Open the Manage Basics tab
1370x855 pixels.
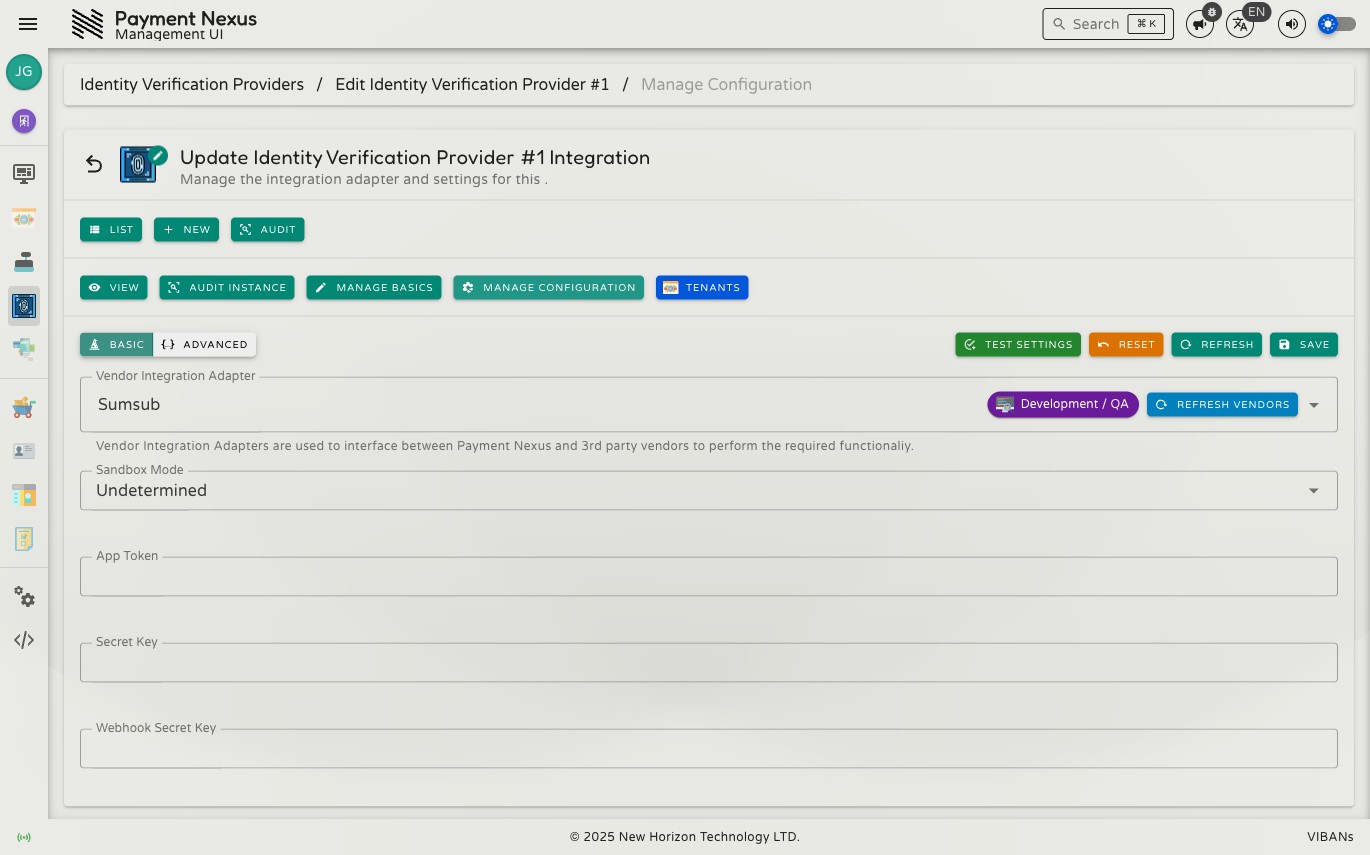click(374, 287)
